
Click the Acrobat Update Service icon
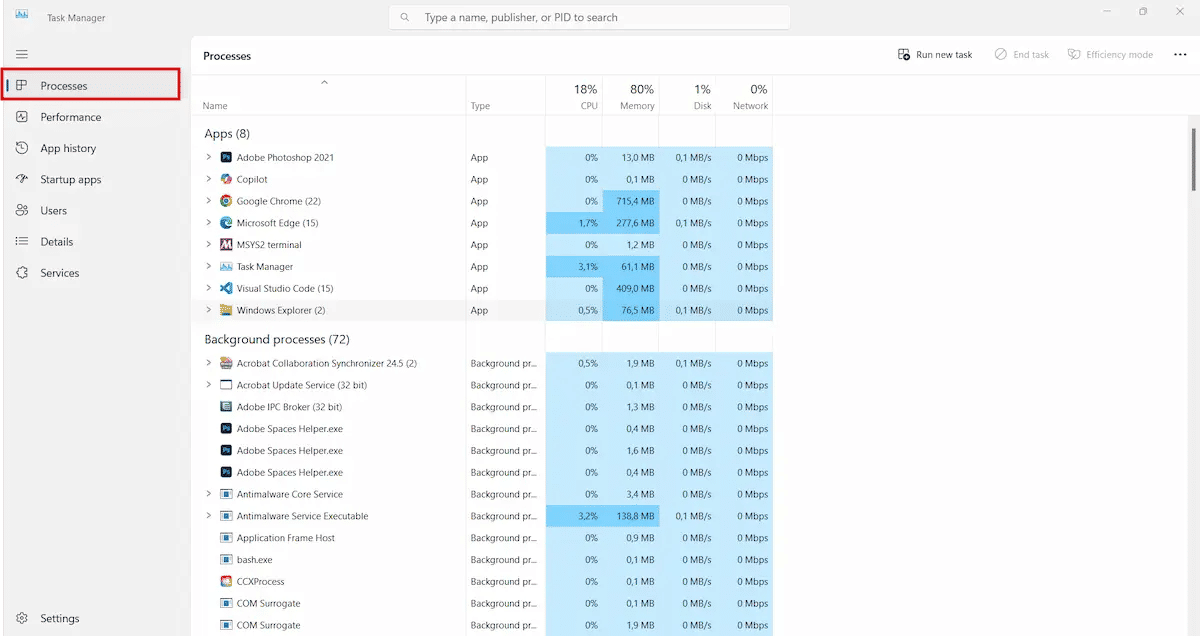coord(226,385)
